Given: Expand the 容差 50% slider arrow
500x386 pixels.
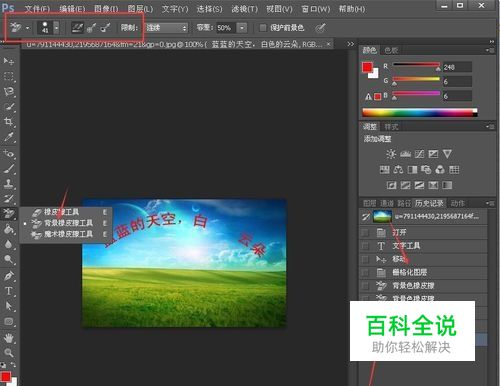Looking at the screenshot, I should click(x=242, y=28).
